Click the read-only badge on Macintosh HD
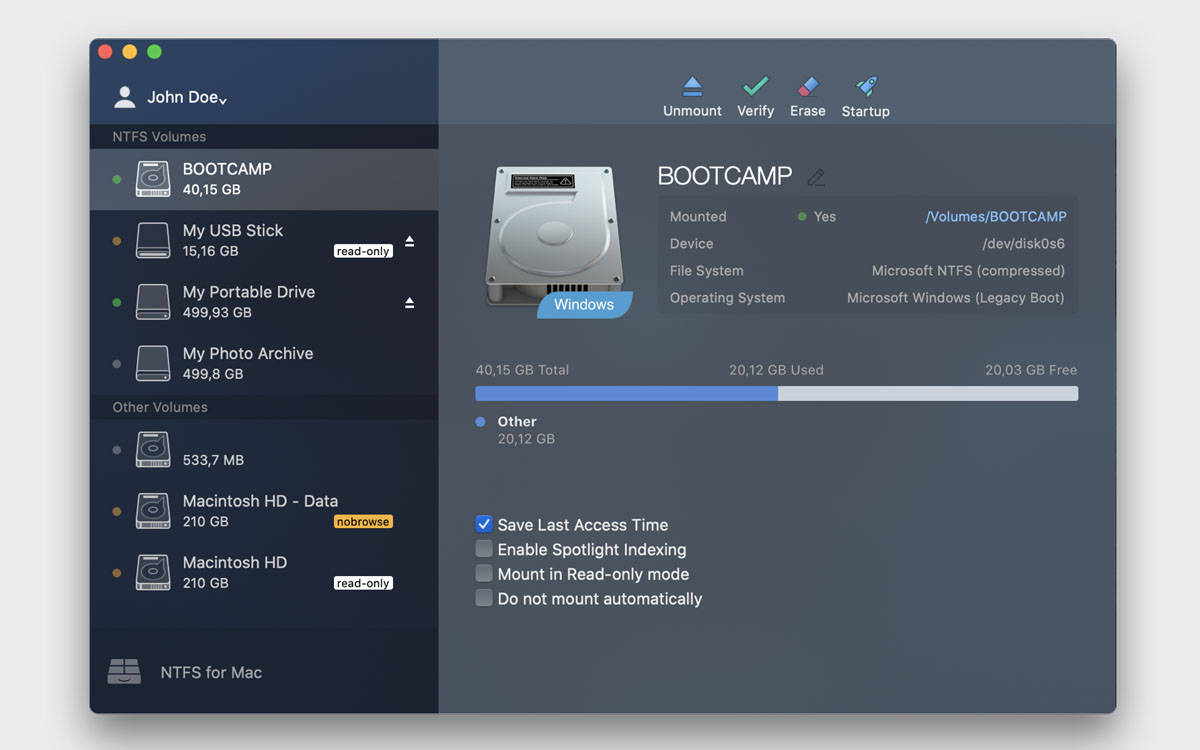1200x750 pixels. 363,583
